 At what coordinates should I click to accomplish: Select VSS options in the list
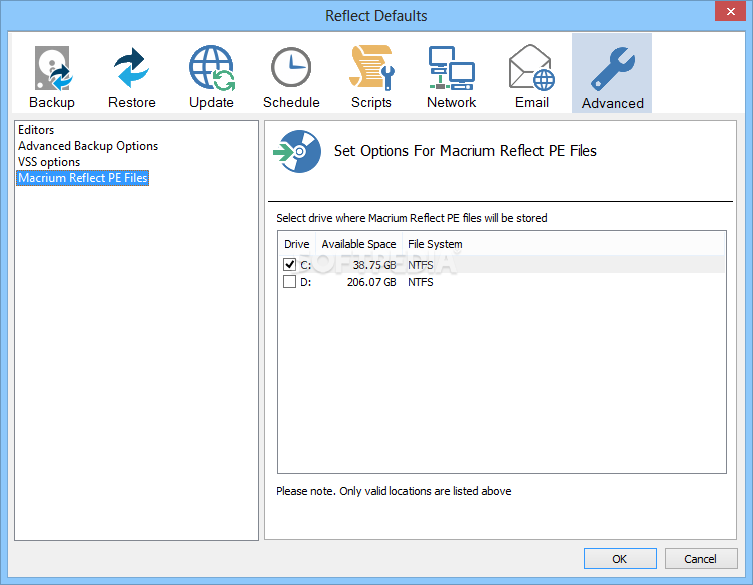tap(49, 162)
